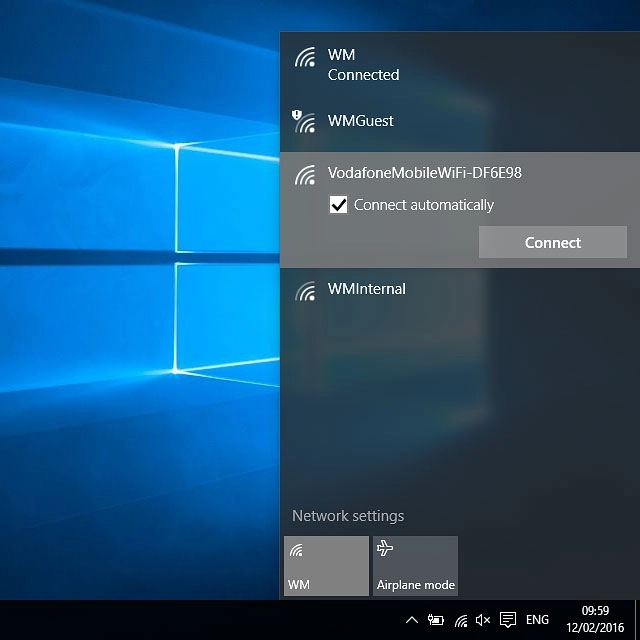Click the Wi-Fi signal icon beside WMInternal

[x=305, y=290]
